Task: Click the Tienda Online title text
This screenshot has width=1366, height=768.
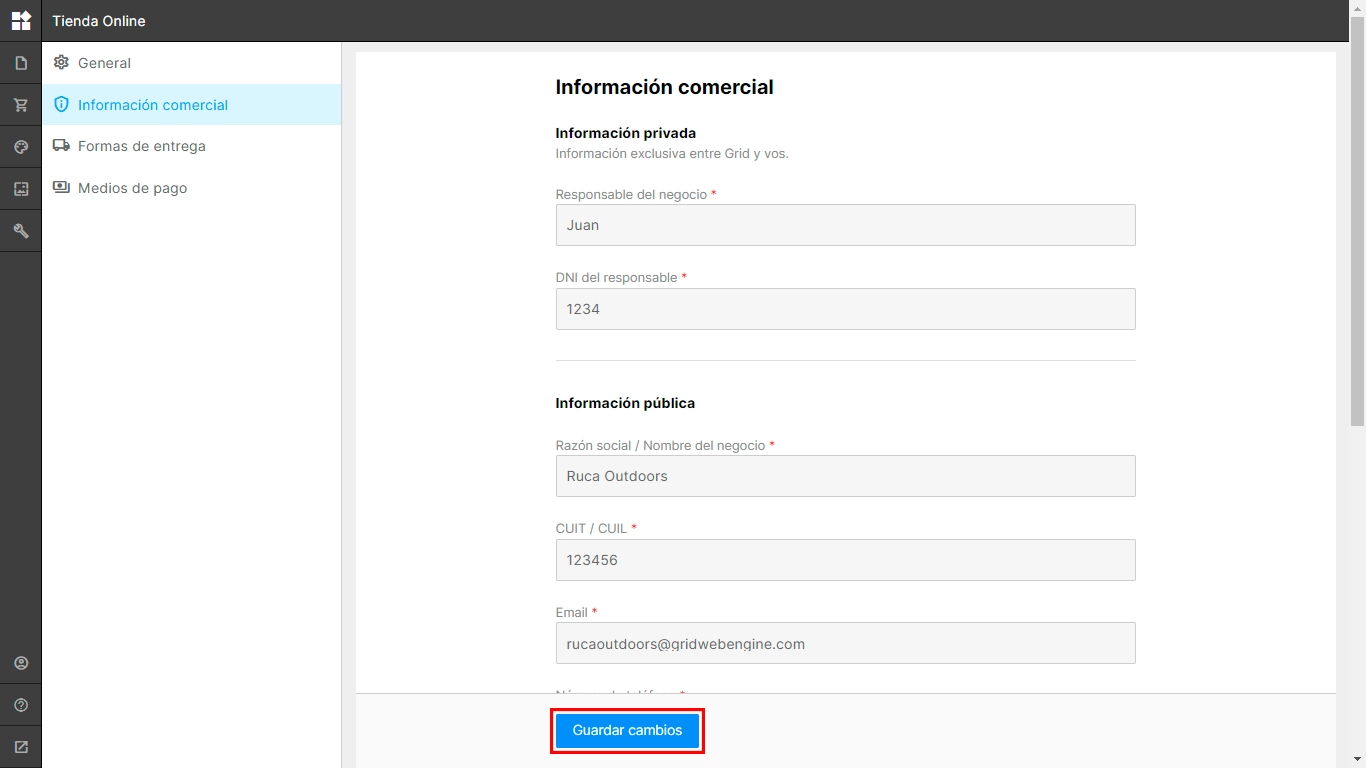Action: 99,21
